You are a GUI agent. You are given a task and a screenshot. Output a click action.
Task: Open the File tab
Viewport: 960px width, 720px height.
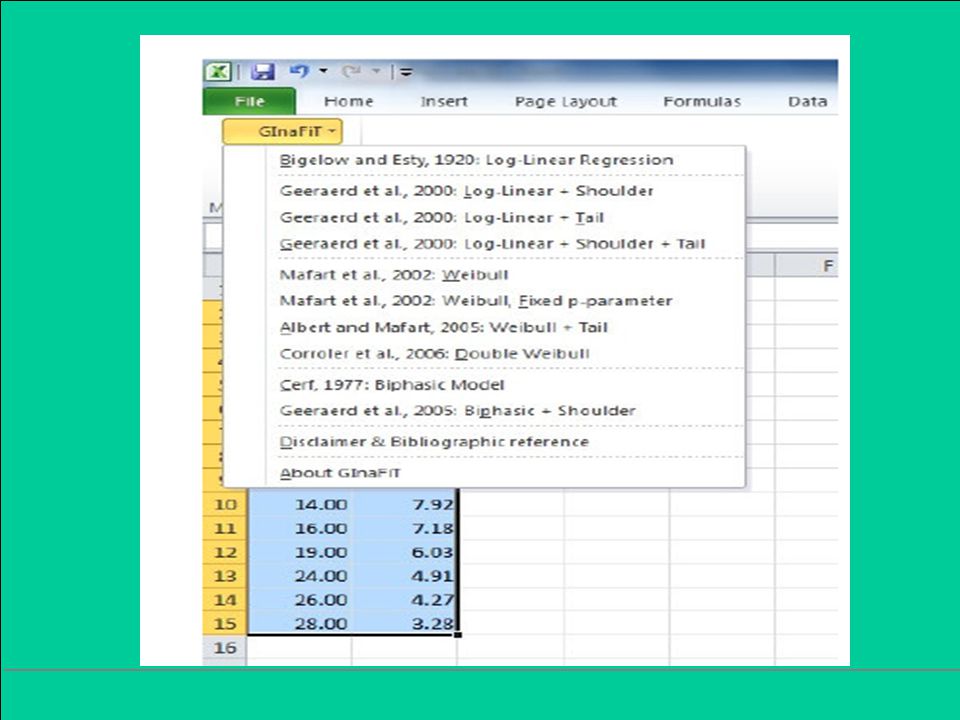coord(249,101)
